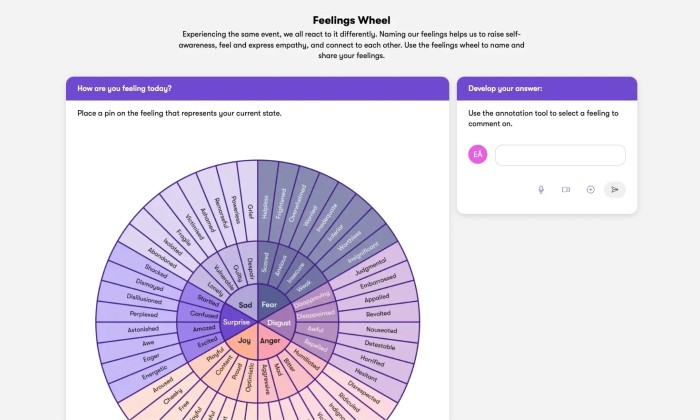Choose the Disgust core feeling segment

pos(278,323)
